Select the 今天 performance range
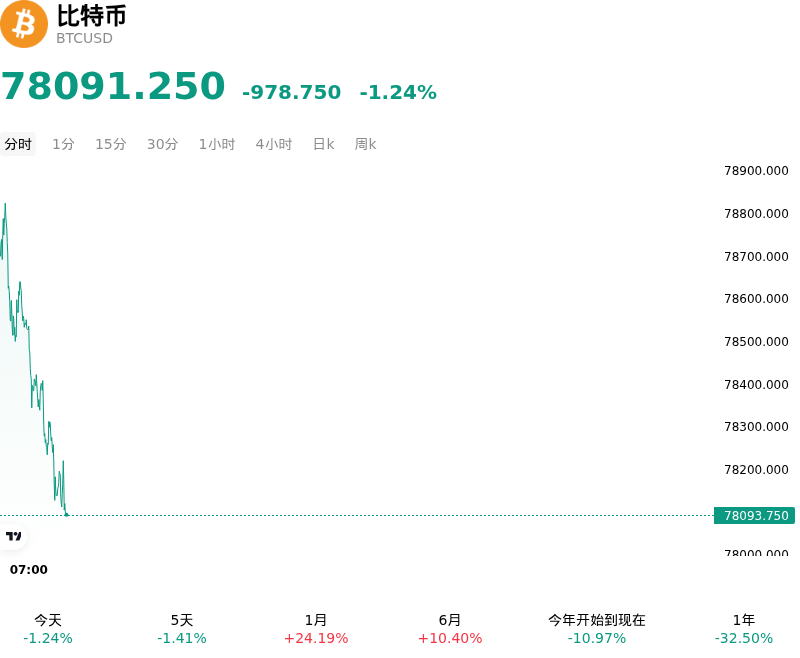800x658 pixels. (48, 629)
